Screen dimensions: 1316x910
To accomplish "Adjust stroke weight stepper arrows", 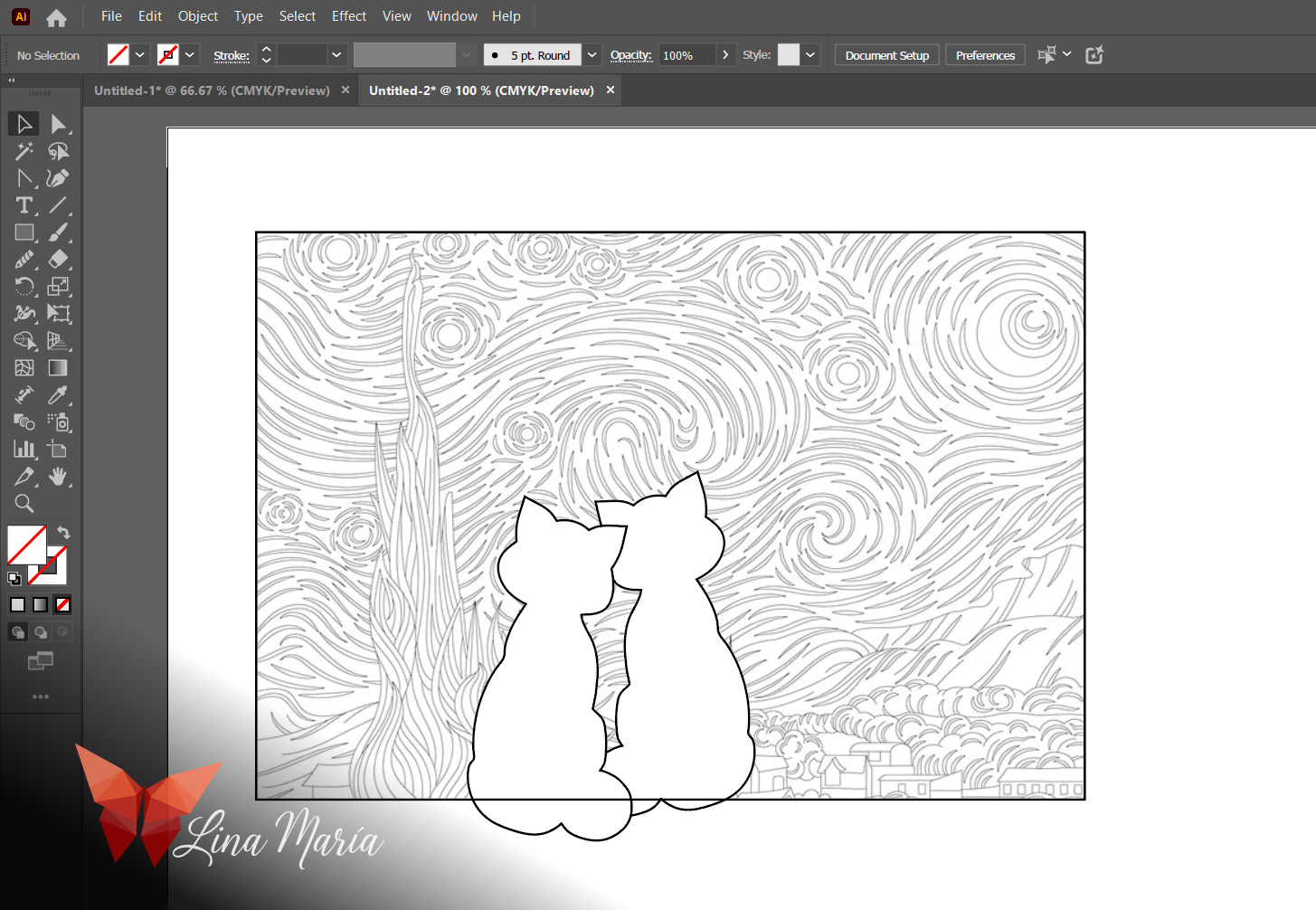I will (x=266, y=55).
